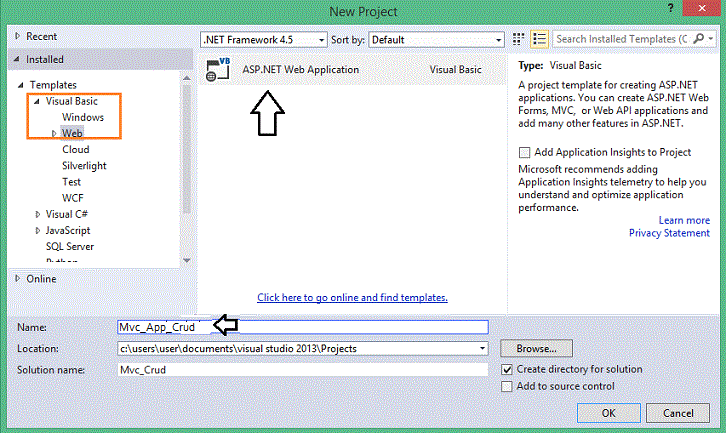Viewport: 726px width, 433px height.
Task: Collapse the Templates tree node
Action: point(21,85)
